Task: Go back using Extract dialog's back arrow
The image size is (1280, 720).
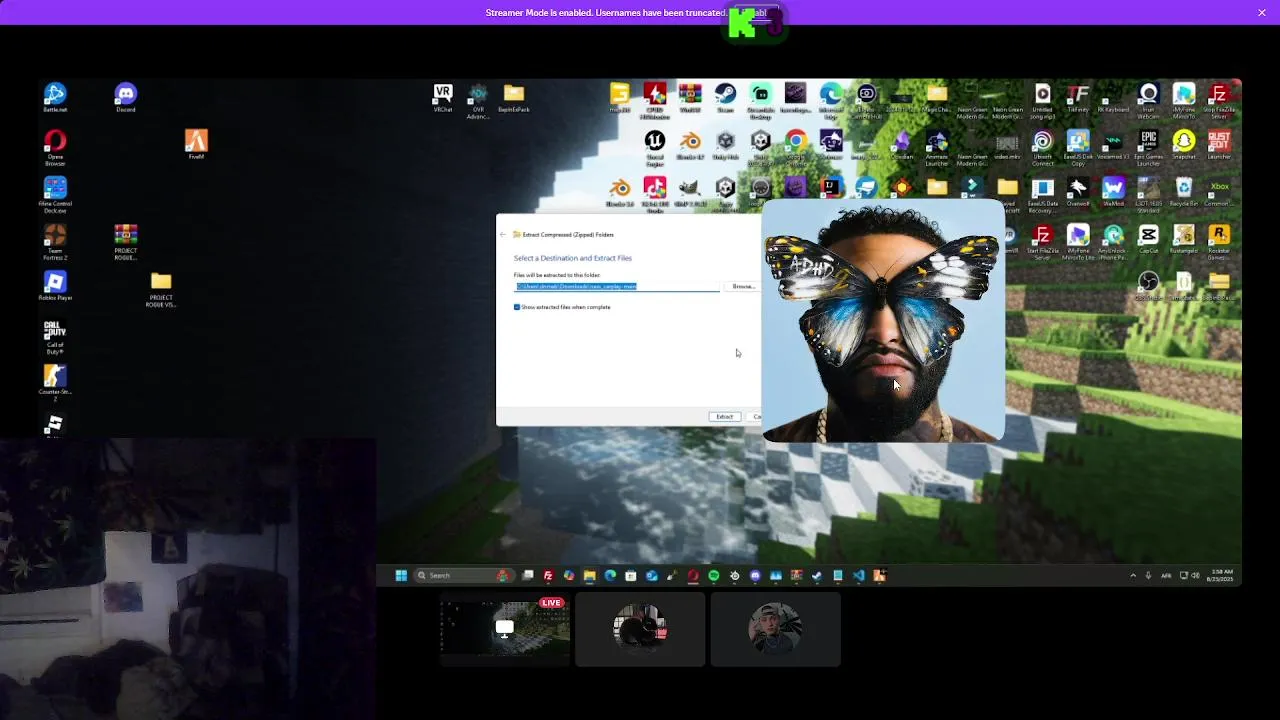Action: pyautogui.click(x=503, y=234)
